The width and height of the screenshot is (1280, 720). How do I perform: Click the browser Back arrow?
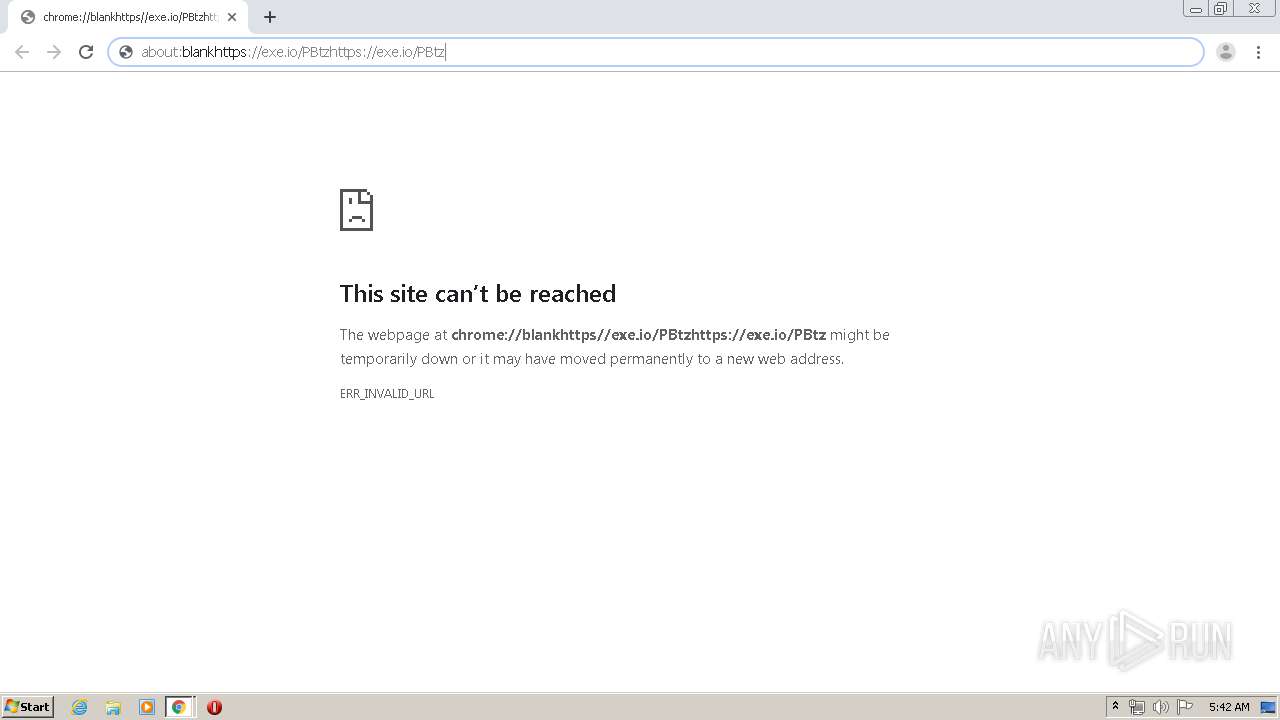[x=22, y=52]
